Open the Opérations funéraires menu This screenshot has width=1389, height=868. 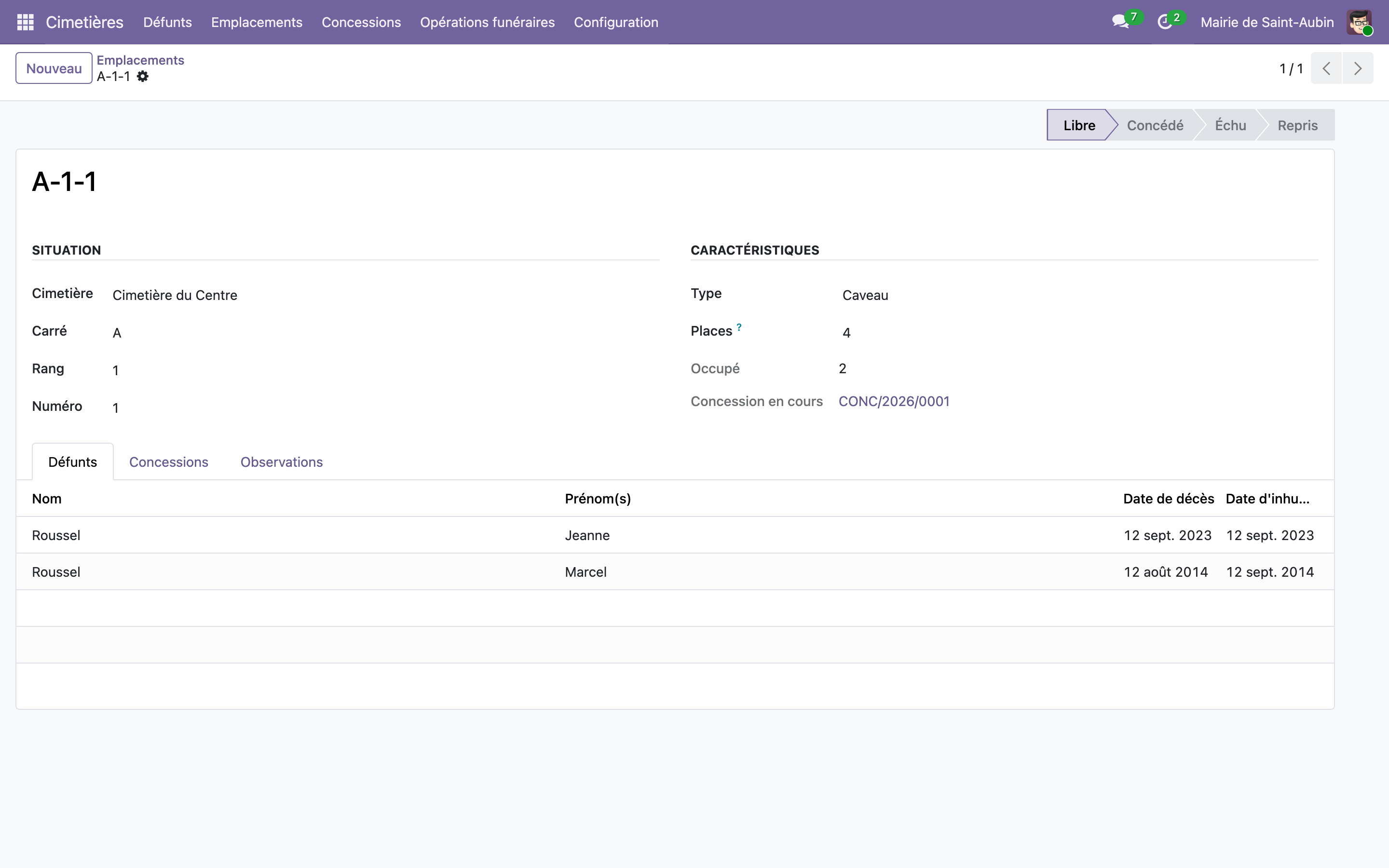click(x=487, y=22)
